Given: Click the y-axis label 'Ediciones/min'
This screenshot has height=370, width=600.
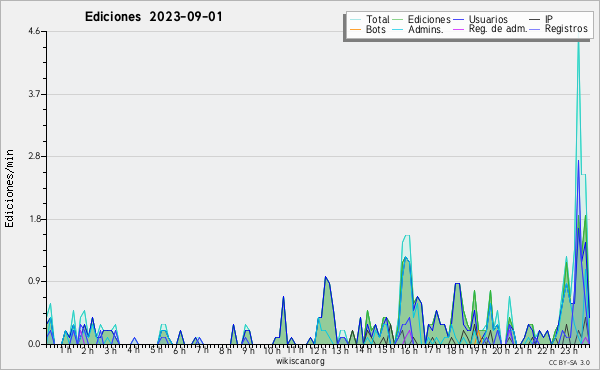Looking at the screenshot, I should 9,188.
